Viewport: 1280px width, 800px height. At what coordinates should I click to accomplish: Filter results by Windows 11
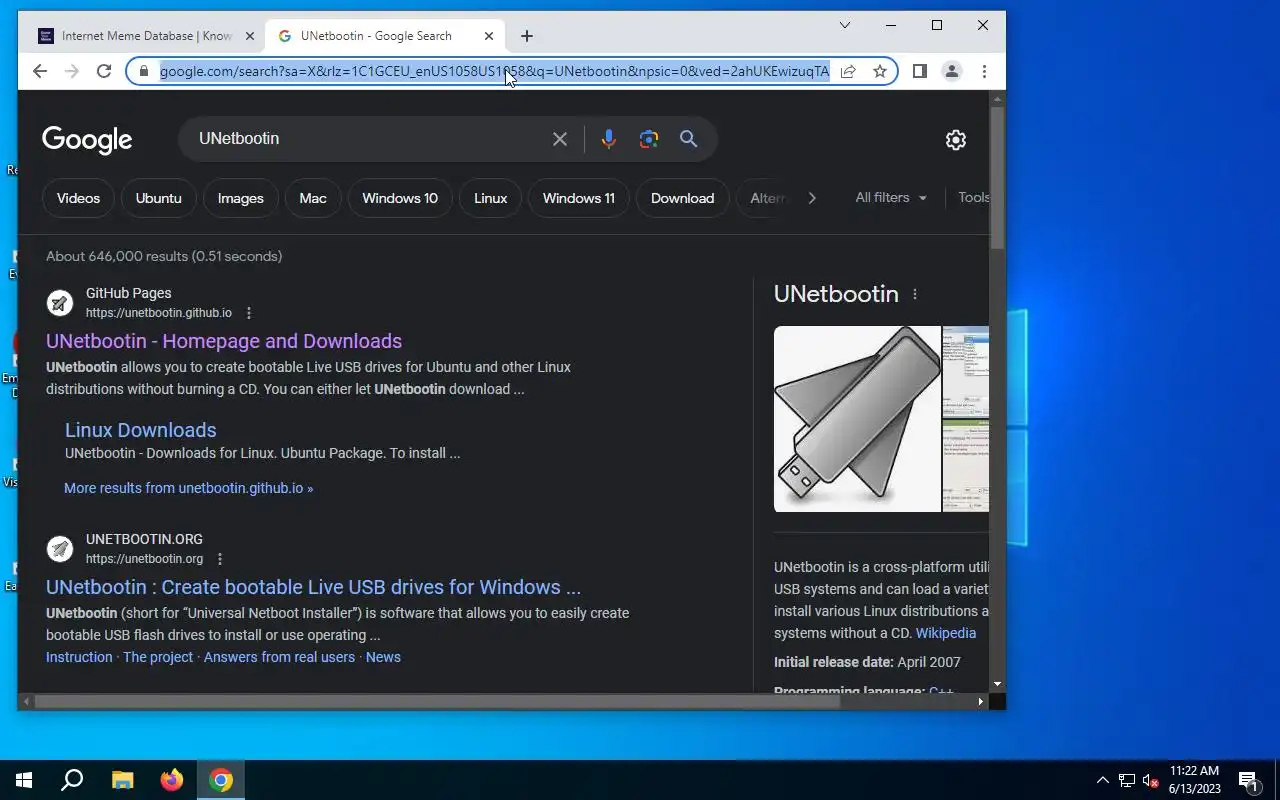(x=579, y=198)
